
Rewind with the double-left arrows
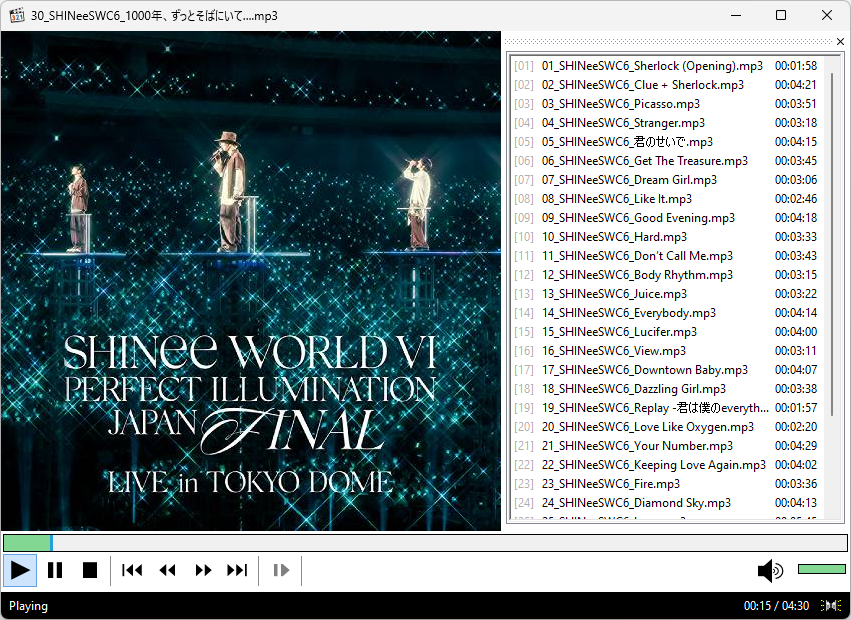167,570
